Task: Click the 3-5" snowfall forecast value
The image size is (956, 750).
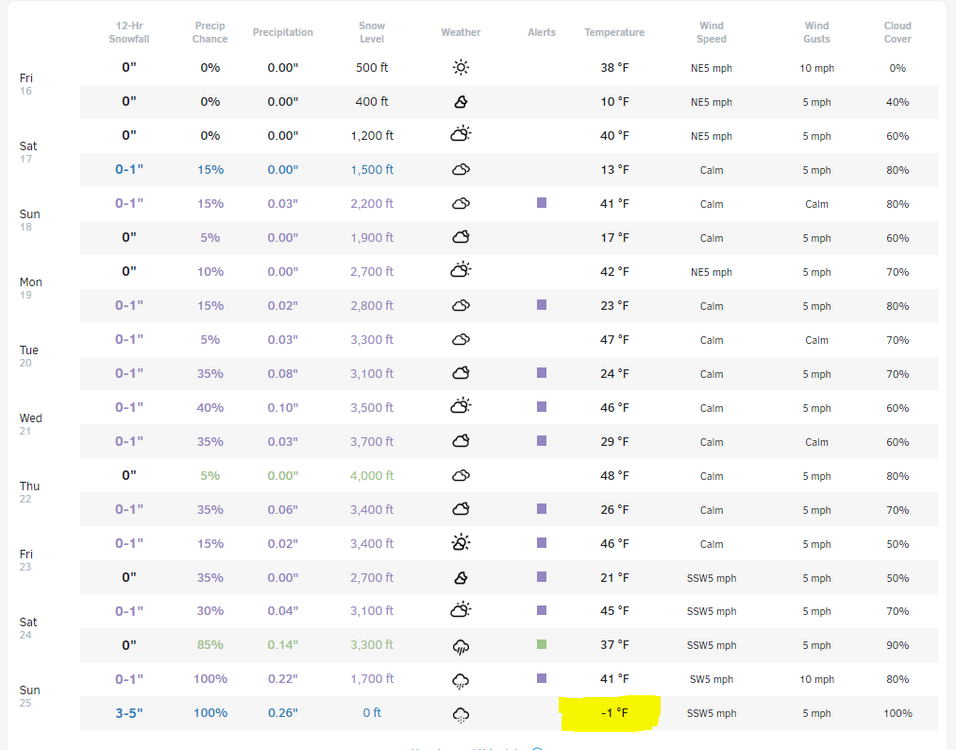Action: click(x=129, y=713)
